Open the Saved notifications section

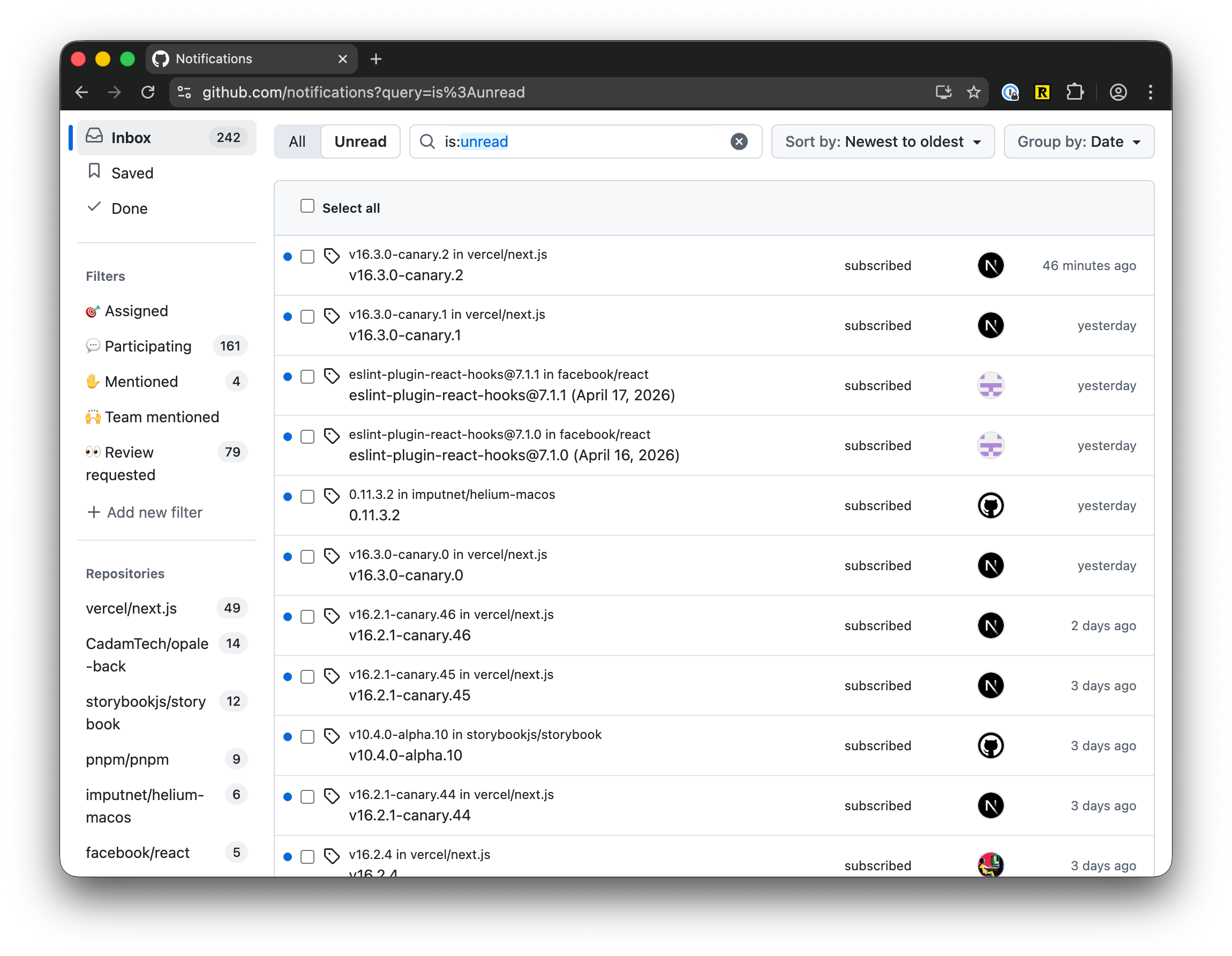click(x=167, y=173)
